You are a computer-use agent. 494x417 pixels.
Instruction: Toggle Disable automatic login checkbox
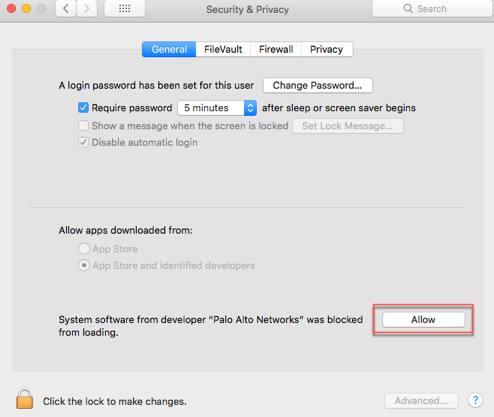(83, 142)
